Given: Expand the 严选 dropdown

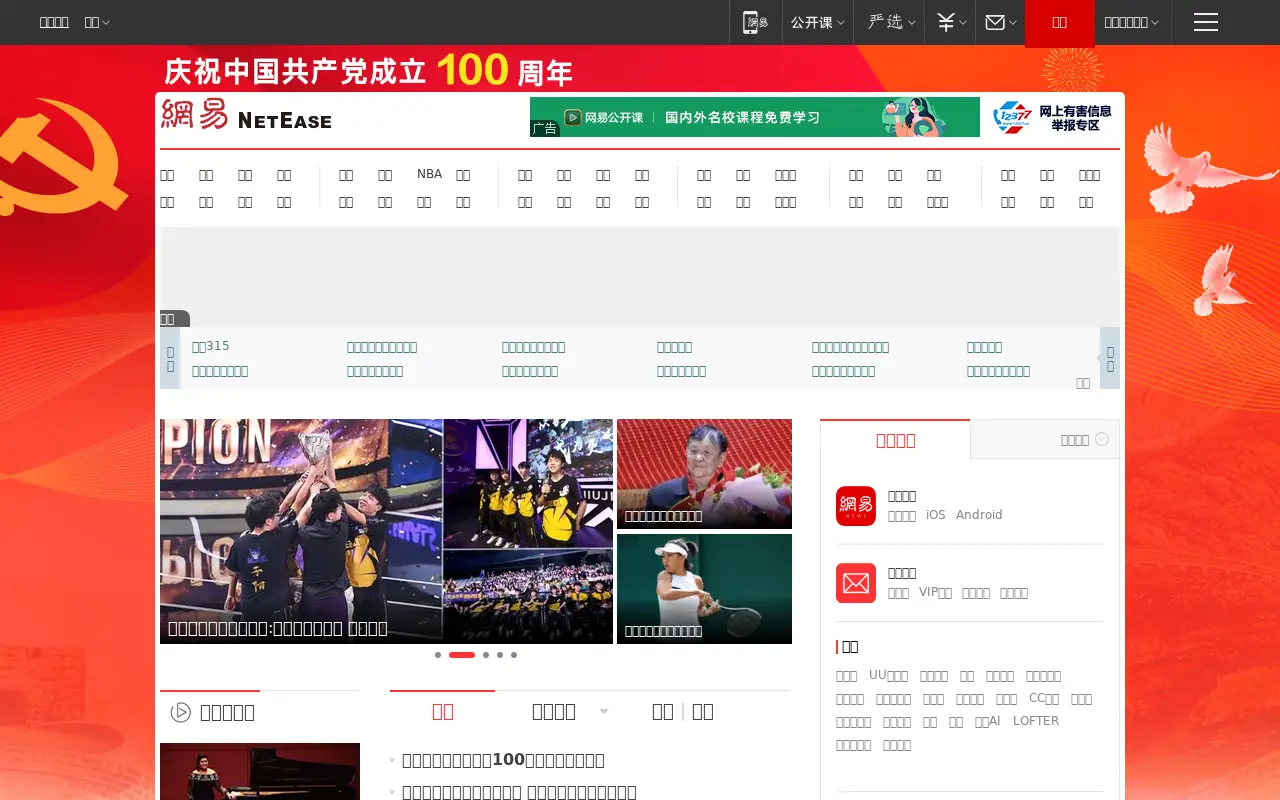Looking at the screenshot, I should coord(891,22).
